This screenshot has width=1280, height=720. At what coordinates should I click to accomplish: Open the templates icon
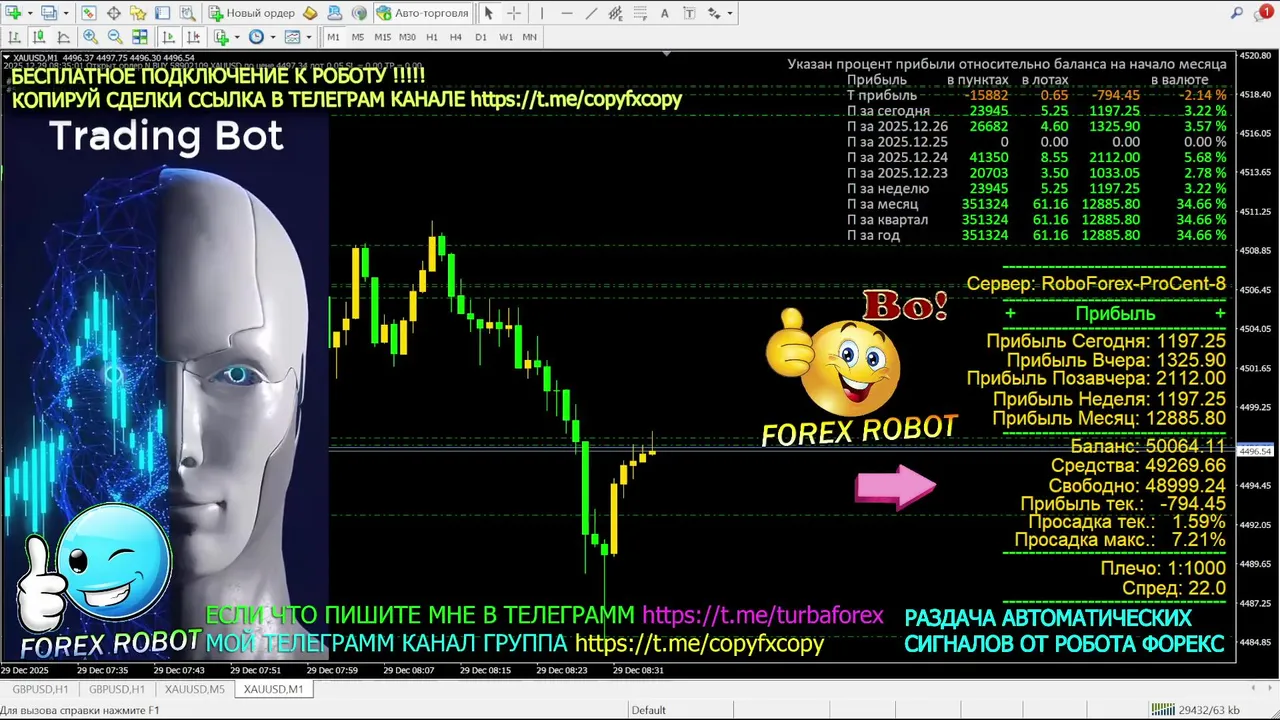[x=292, y=37]
